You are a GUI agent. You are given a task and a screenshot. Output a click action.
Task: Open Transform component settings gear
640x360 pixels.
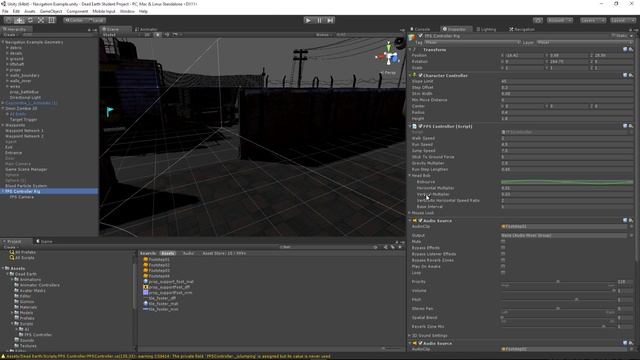point(631,49)
